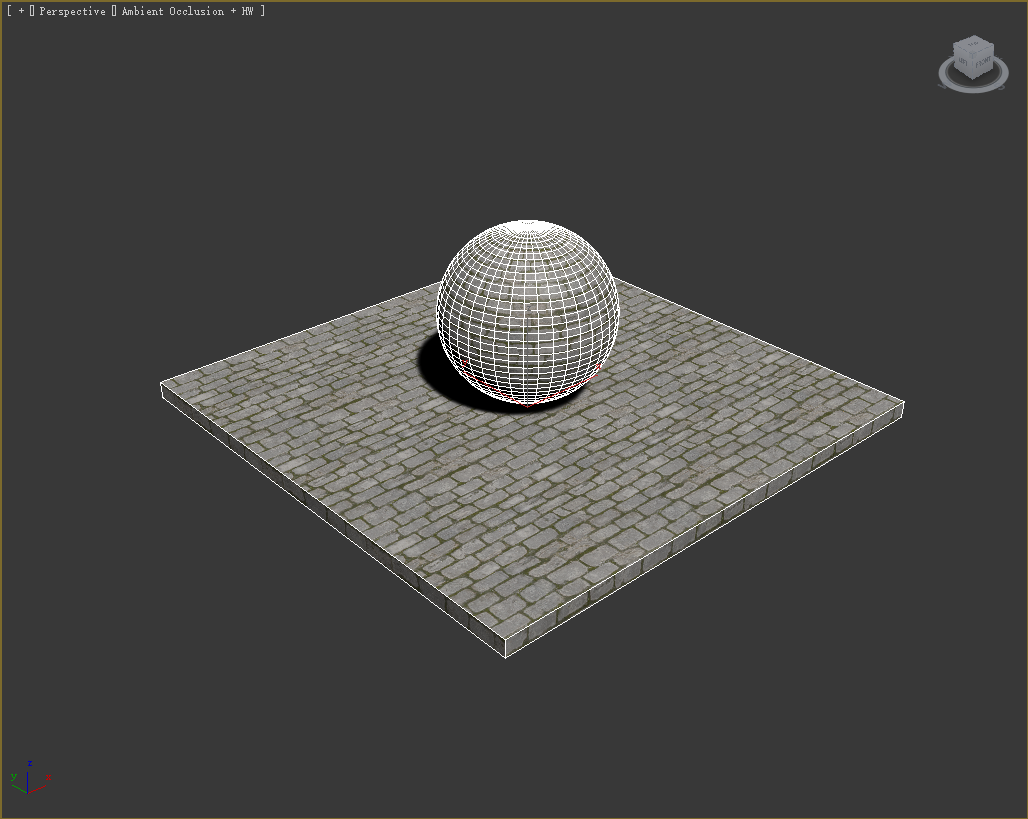
Task: Click the nearest bottom corner of the slab
Action: (505, 657)
